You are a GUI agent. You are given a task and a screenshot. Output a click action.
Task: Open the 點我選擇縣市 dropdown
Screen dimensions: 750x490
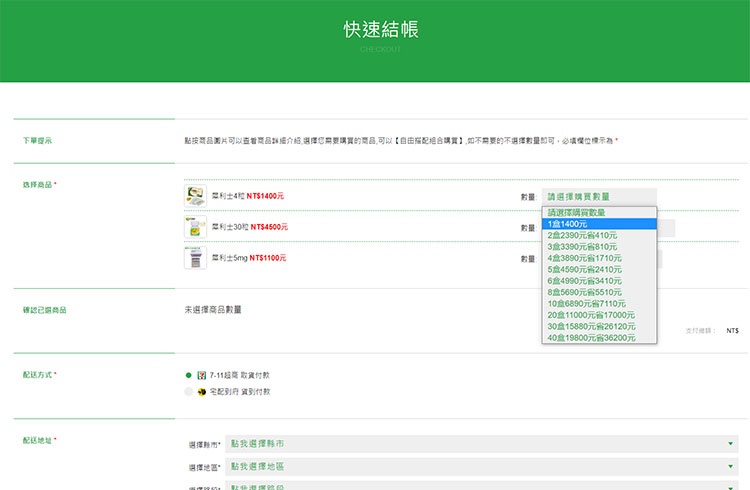pyautogui.click(x=482, y=444)
